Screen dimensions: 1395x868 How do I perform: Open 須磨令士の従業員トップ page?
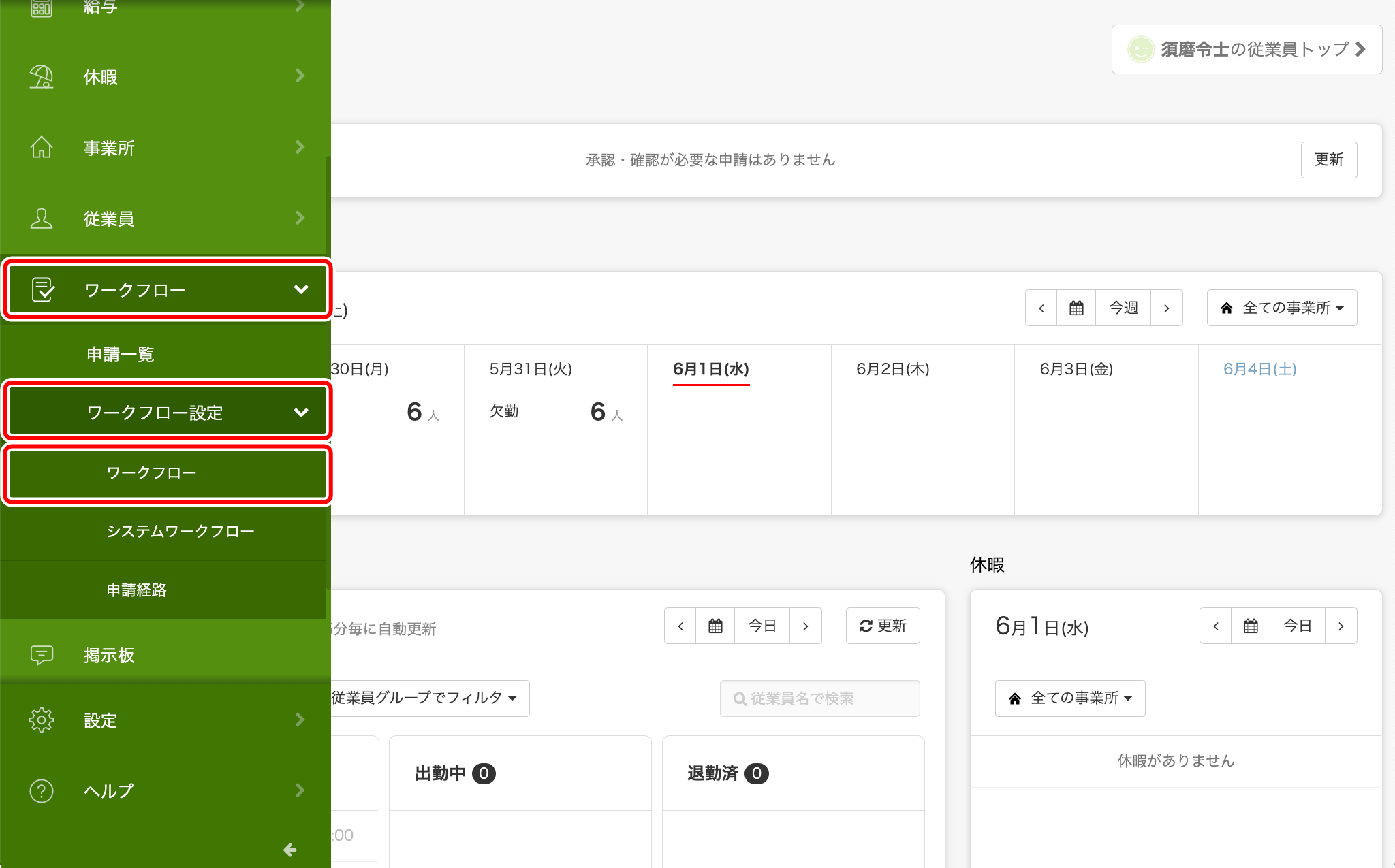click(x=1247, y=49)
